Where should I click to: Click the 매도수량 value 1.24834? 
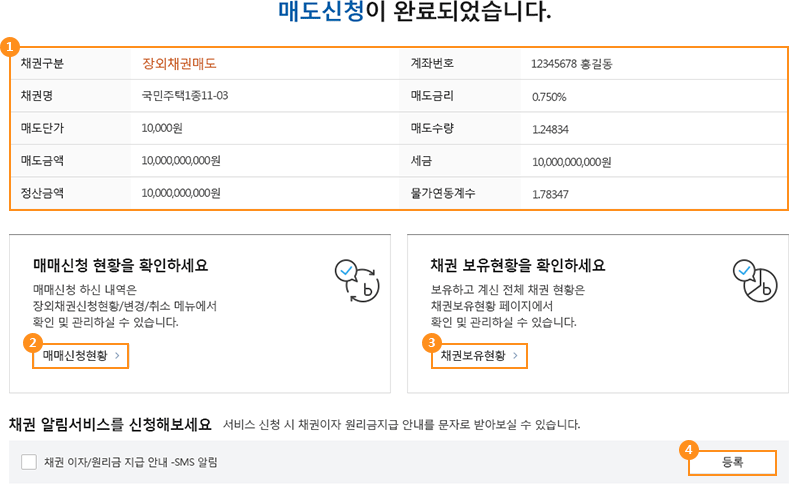[550, 130]
